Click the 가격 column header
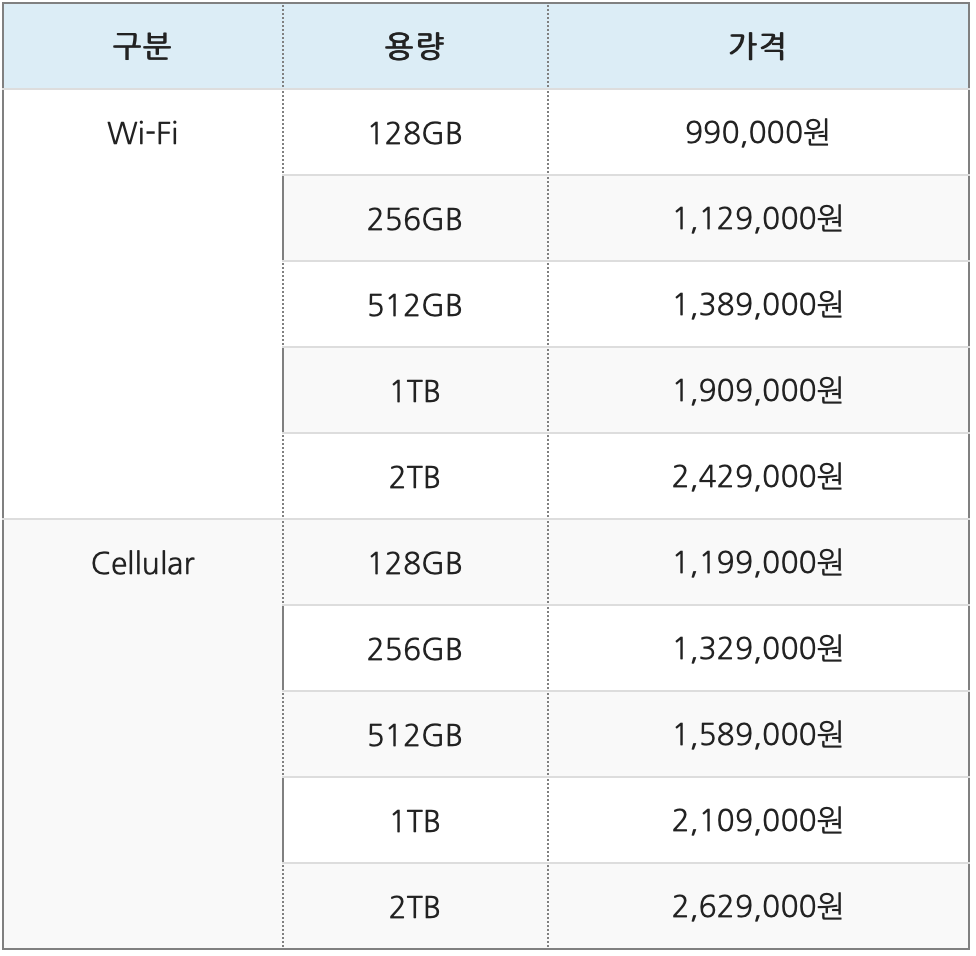976x956 pixels. [x=758, y=45]
